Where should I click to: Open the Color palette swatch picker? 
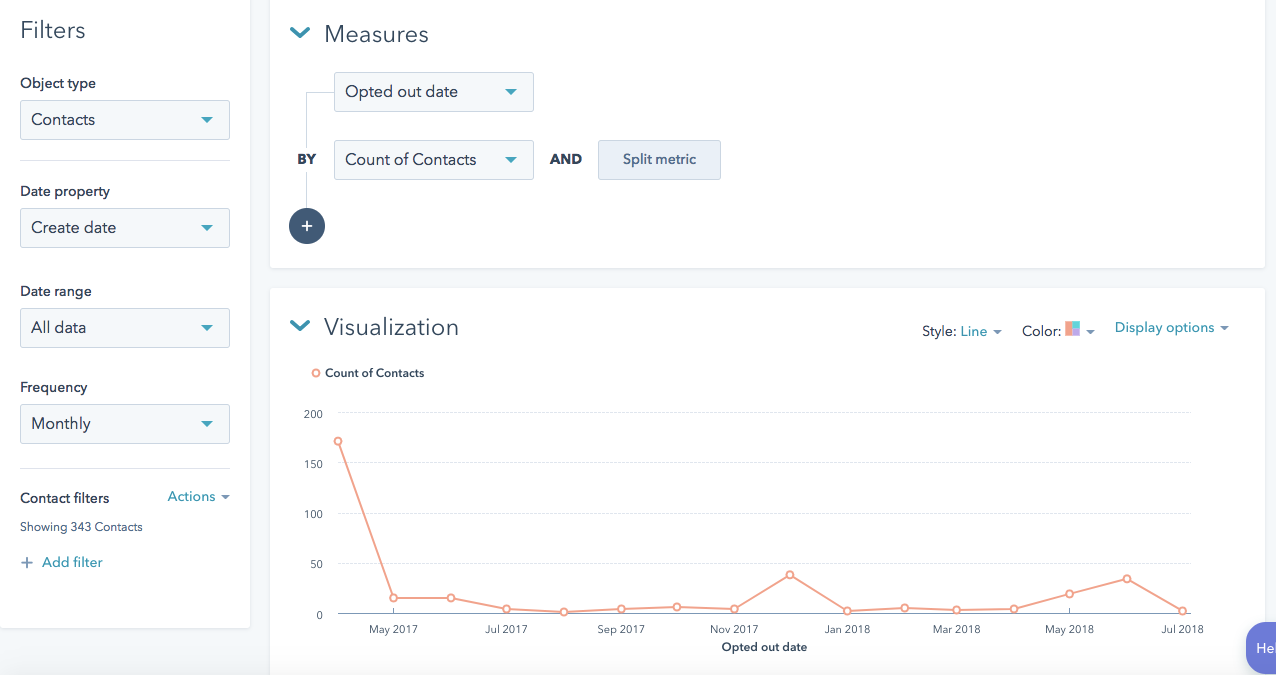pos(1079,329)
